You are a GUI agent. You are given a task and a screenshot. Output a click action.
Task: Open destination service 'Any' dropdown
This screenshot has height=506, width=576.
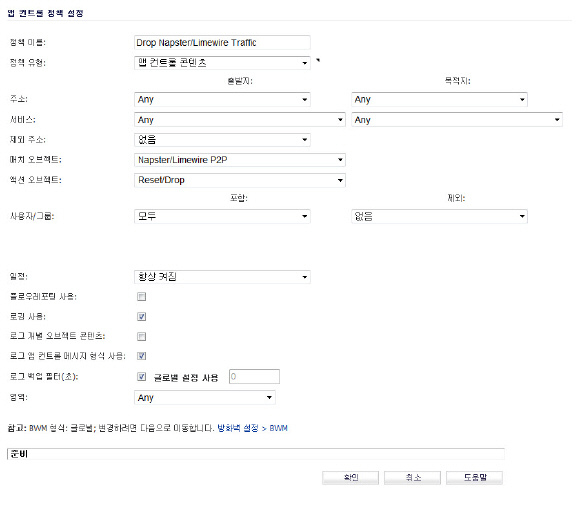(x=457, y=120)
